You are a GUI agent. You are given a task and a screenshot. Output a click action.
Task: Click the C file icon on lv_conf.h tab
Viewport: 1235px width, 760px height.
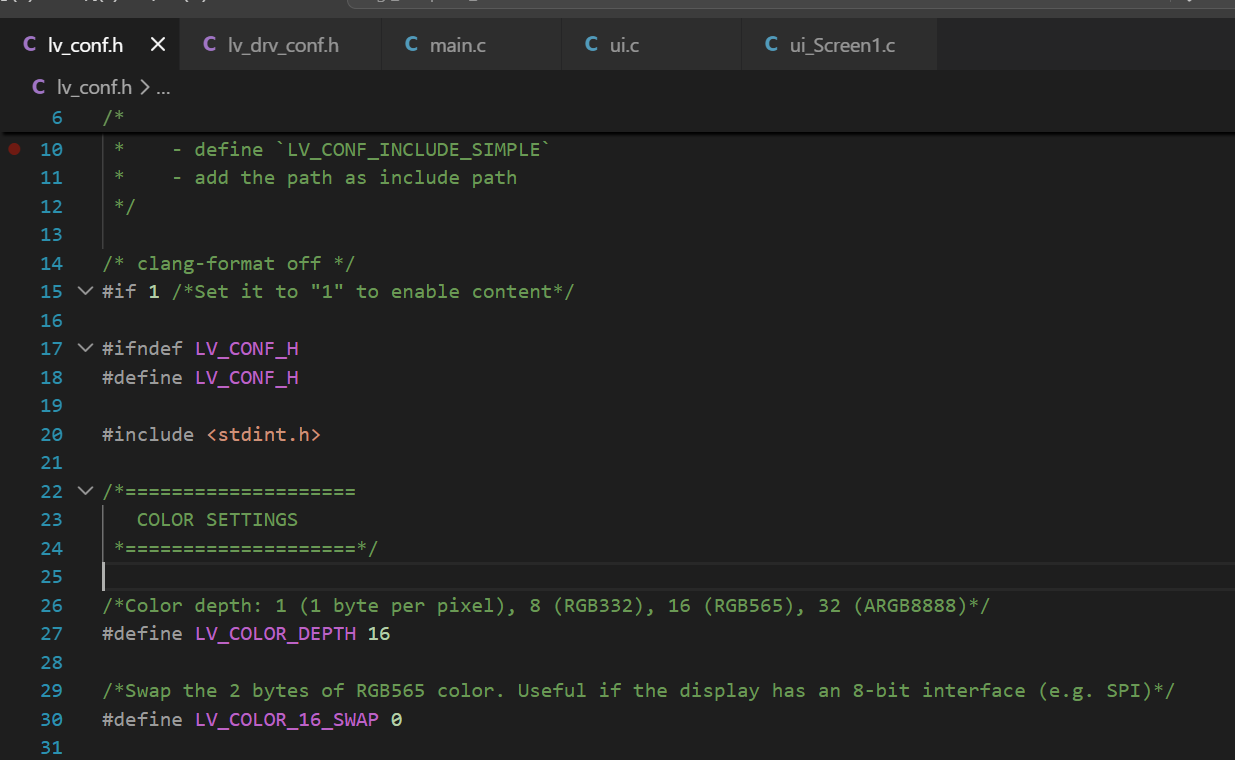[x=29, y=45]
